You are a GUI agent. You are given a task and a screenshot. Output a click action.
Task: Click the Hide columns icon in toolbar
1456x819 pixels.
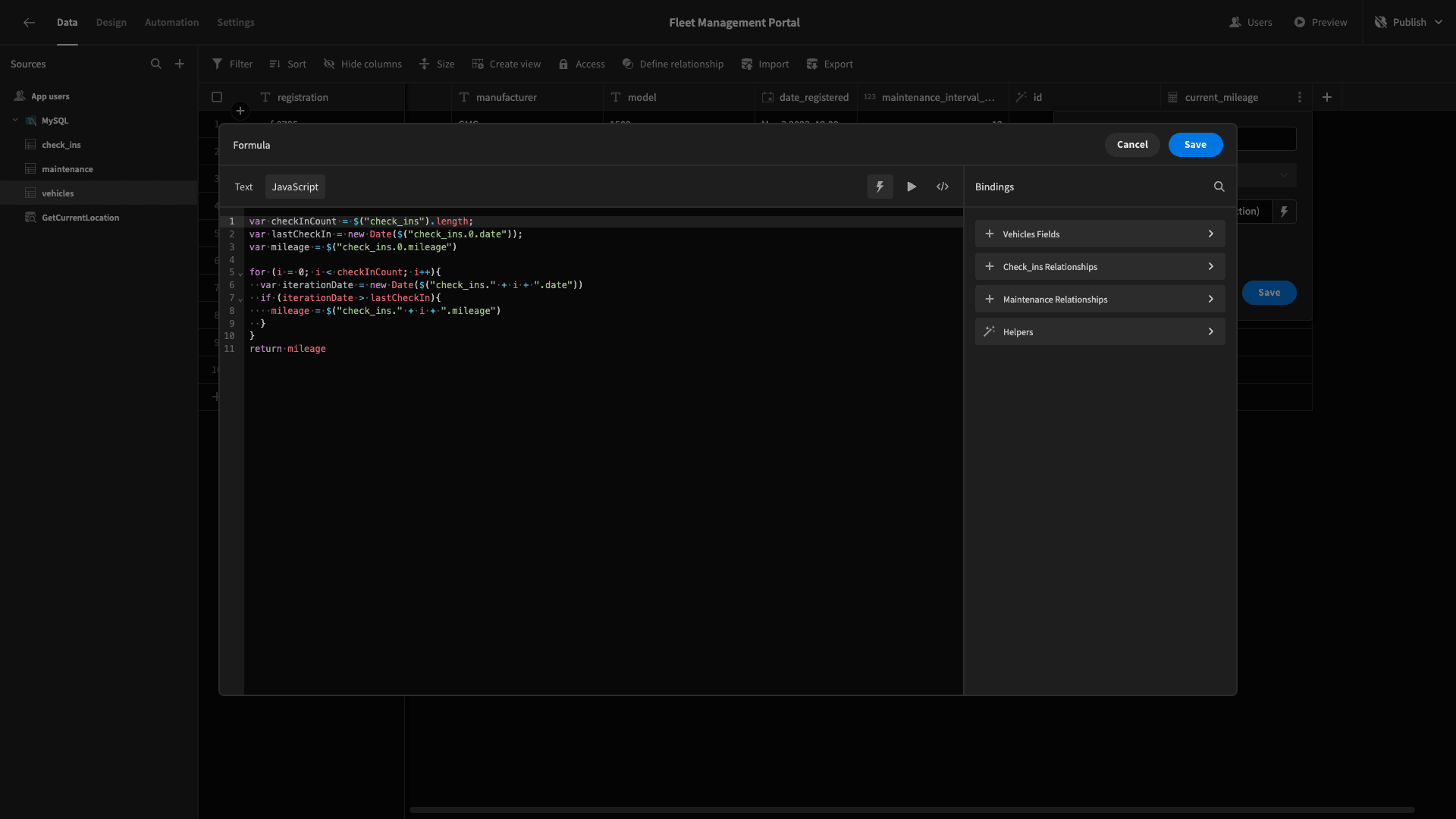[329, 65]
